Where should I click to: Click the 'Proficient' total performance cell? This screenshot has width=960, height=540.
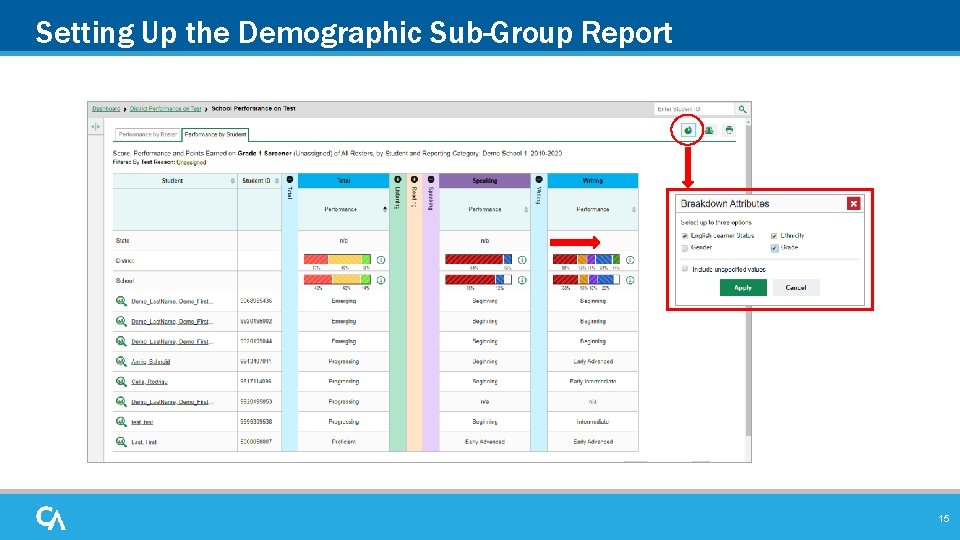pos(343,441)
